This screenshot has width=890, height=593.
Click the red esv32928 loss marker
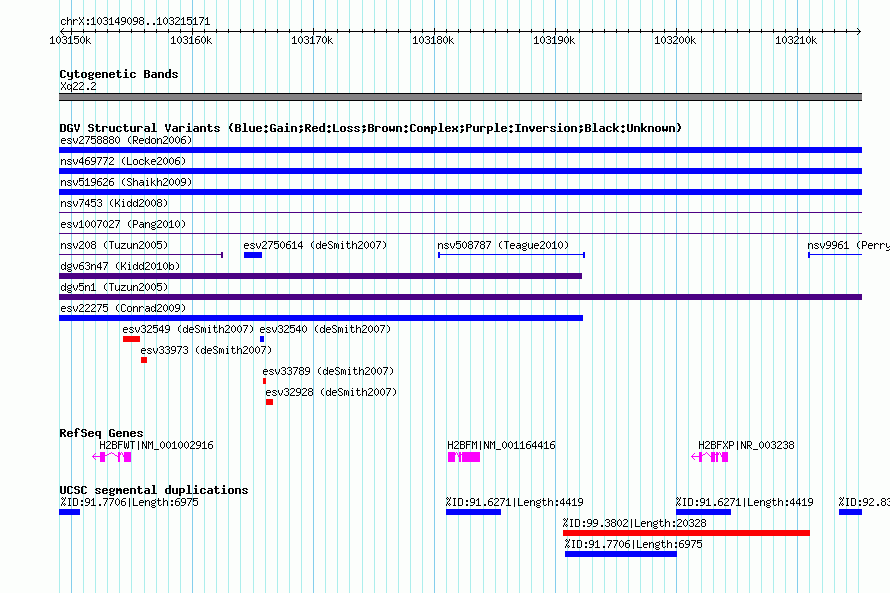click(270, 402)
